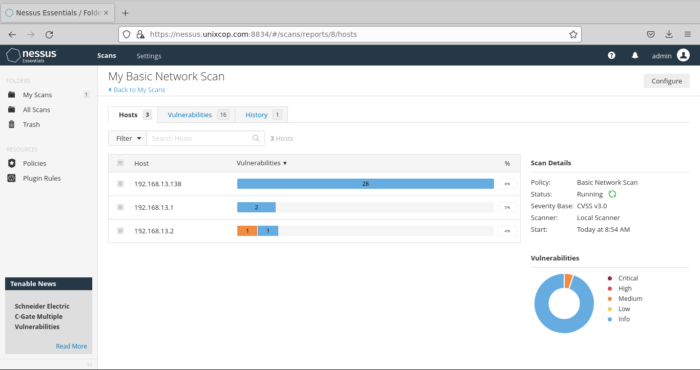Follow the Back to My Scans link
The width and height of the screenshot is (700, 370).
tap(137, 90)
